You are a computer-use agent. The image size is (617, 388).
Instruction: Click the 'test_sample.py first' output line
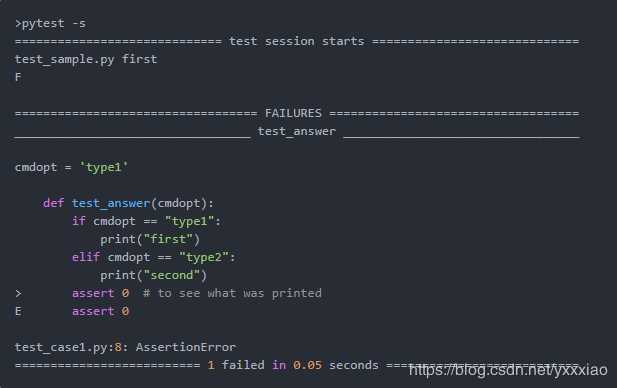(x=86, y=59)
